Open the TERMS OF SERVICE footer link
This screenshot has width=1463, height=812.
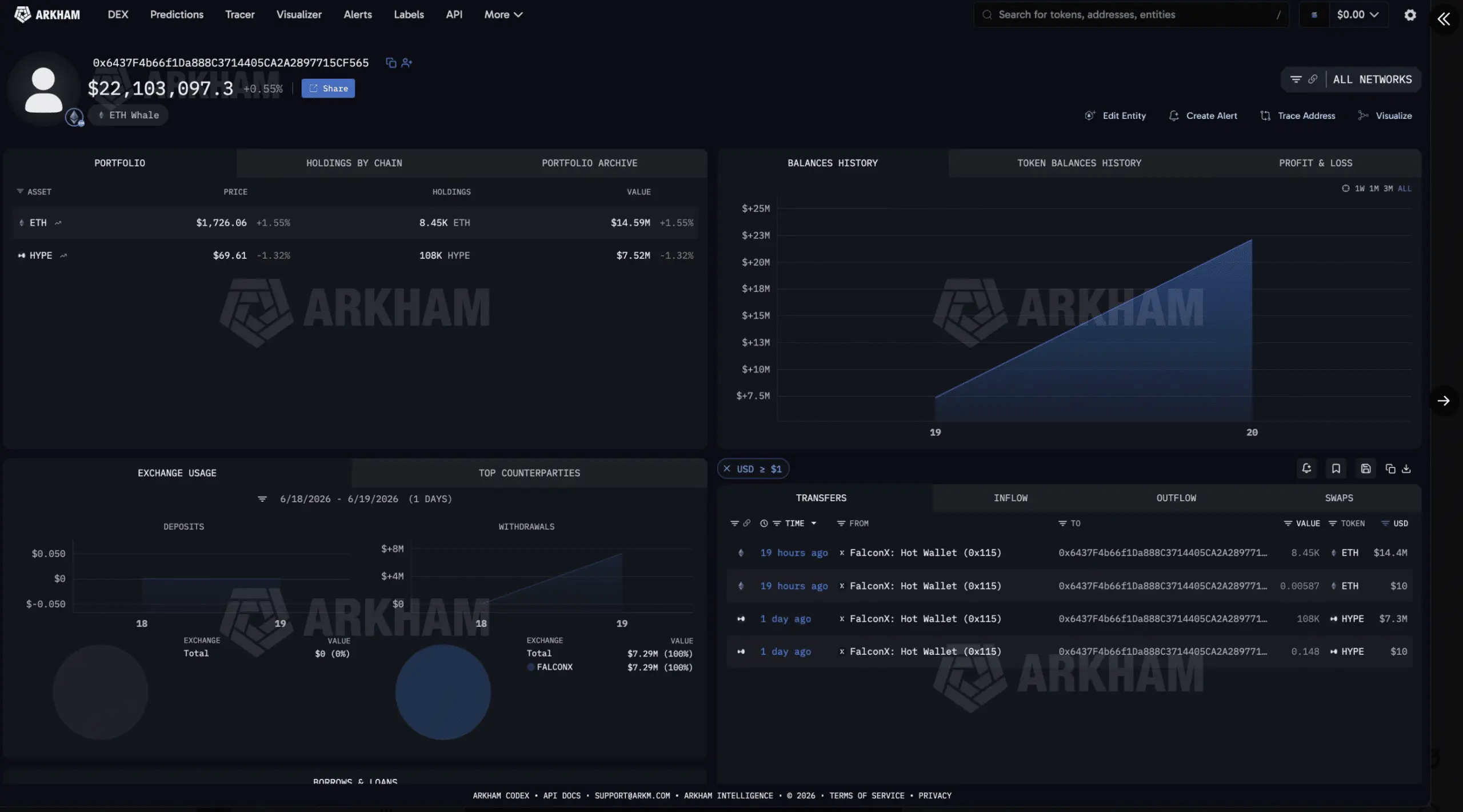click(867, 796)
